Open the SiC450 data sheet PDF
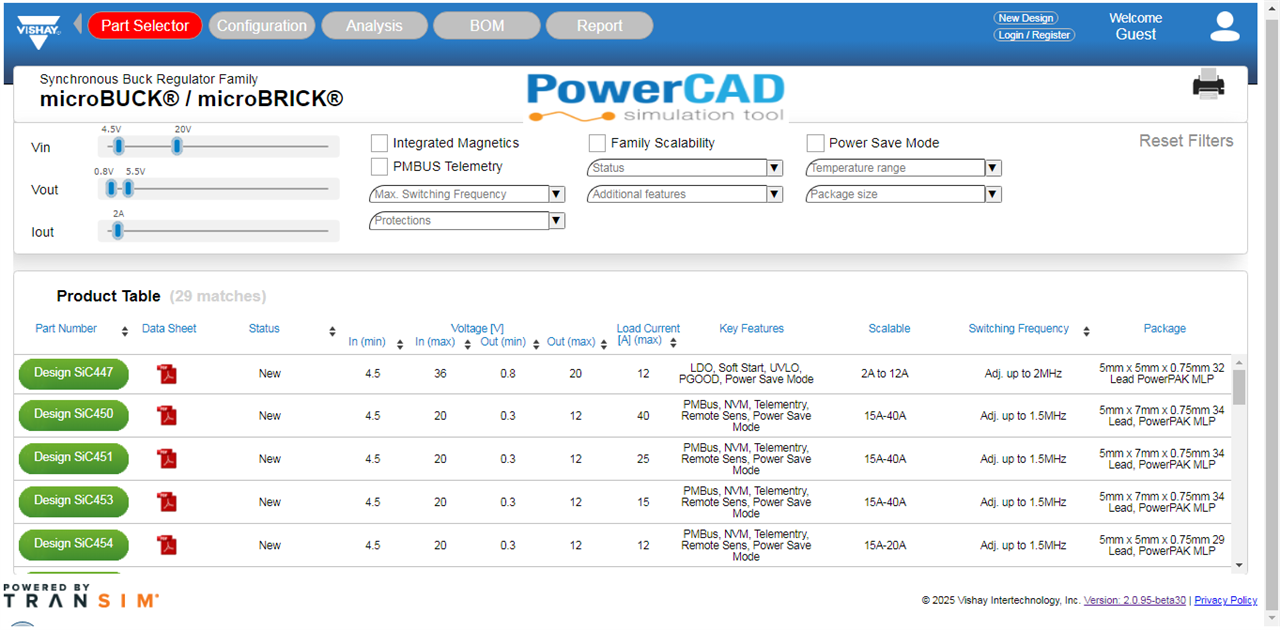 point(167,414)
